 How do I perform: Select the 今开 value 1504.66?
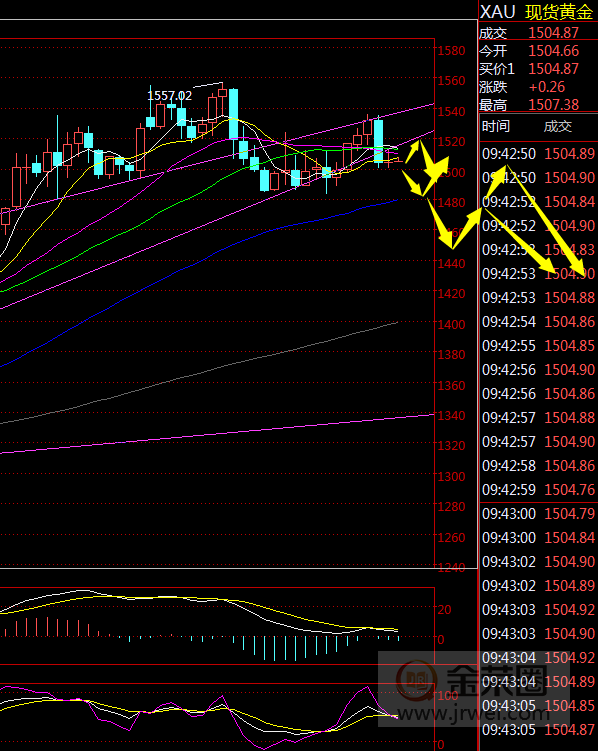click(553, 51)
